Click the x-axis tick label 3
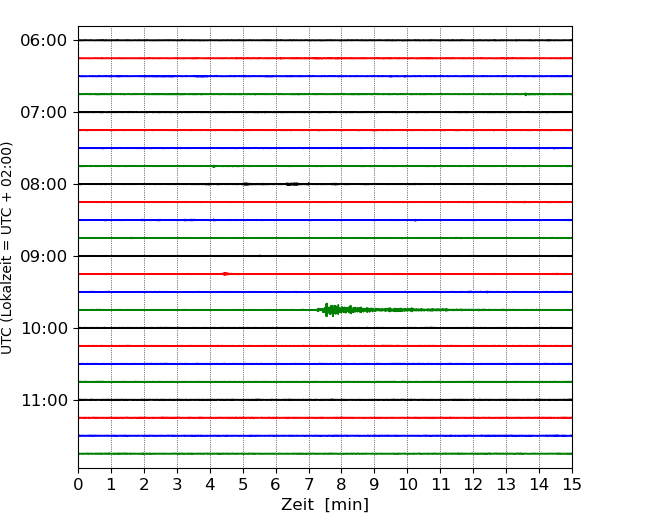Image resolution: width=650 pixels, height=520 pixels. 177,484
